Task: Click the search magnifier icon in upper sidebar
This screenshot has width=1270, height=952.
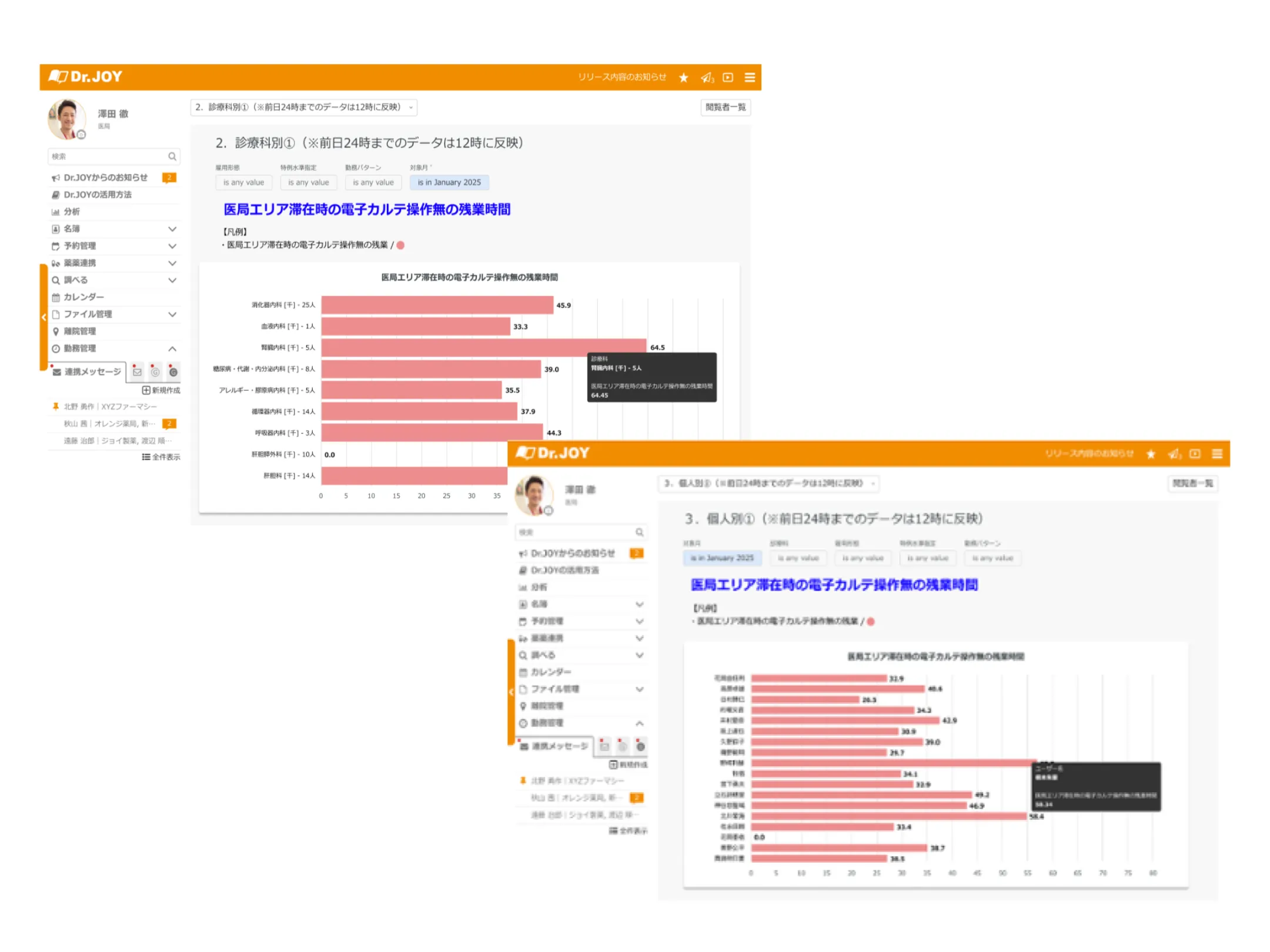Action: point(172,156)
